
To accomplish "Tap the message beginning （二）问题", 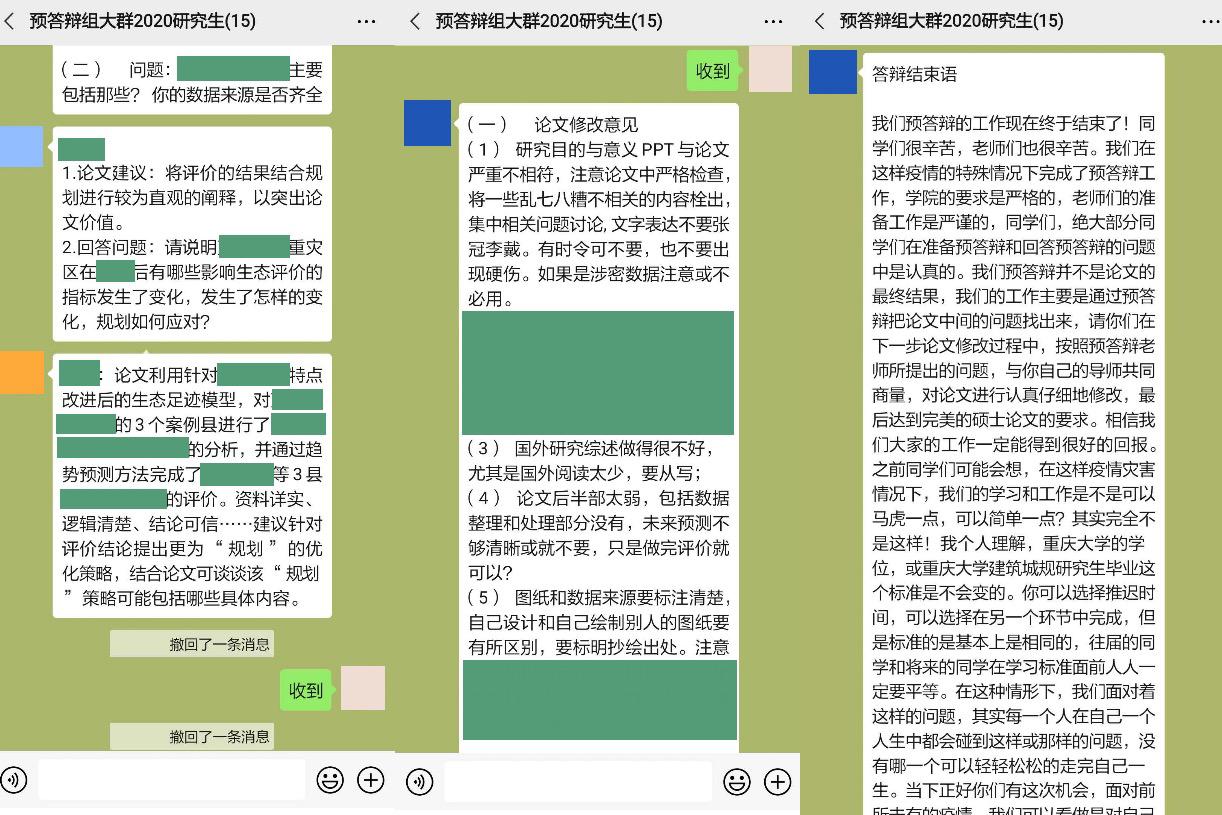I will 192,82.
